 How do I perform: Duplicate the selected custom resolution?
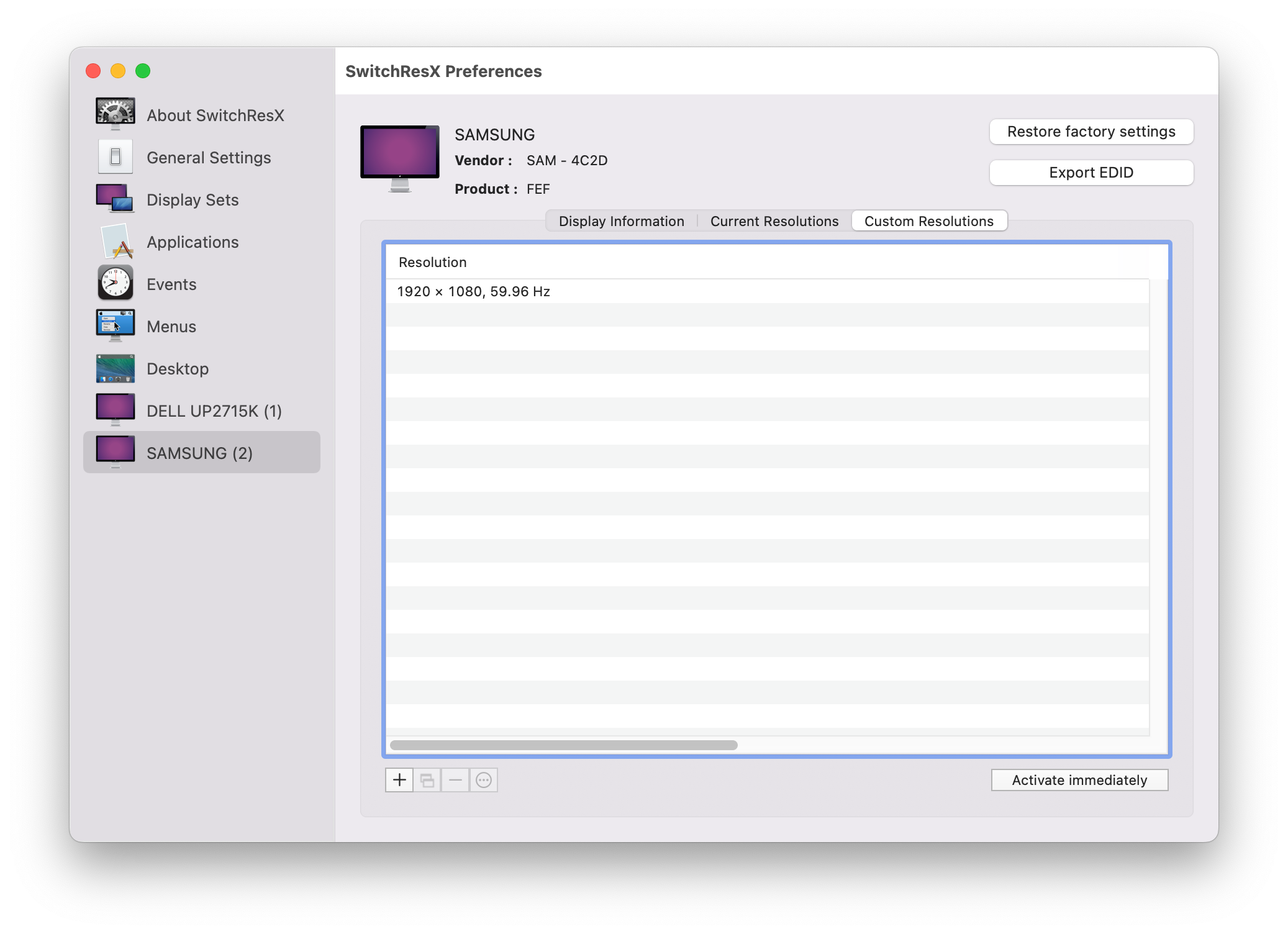point(427,780)
